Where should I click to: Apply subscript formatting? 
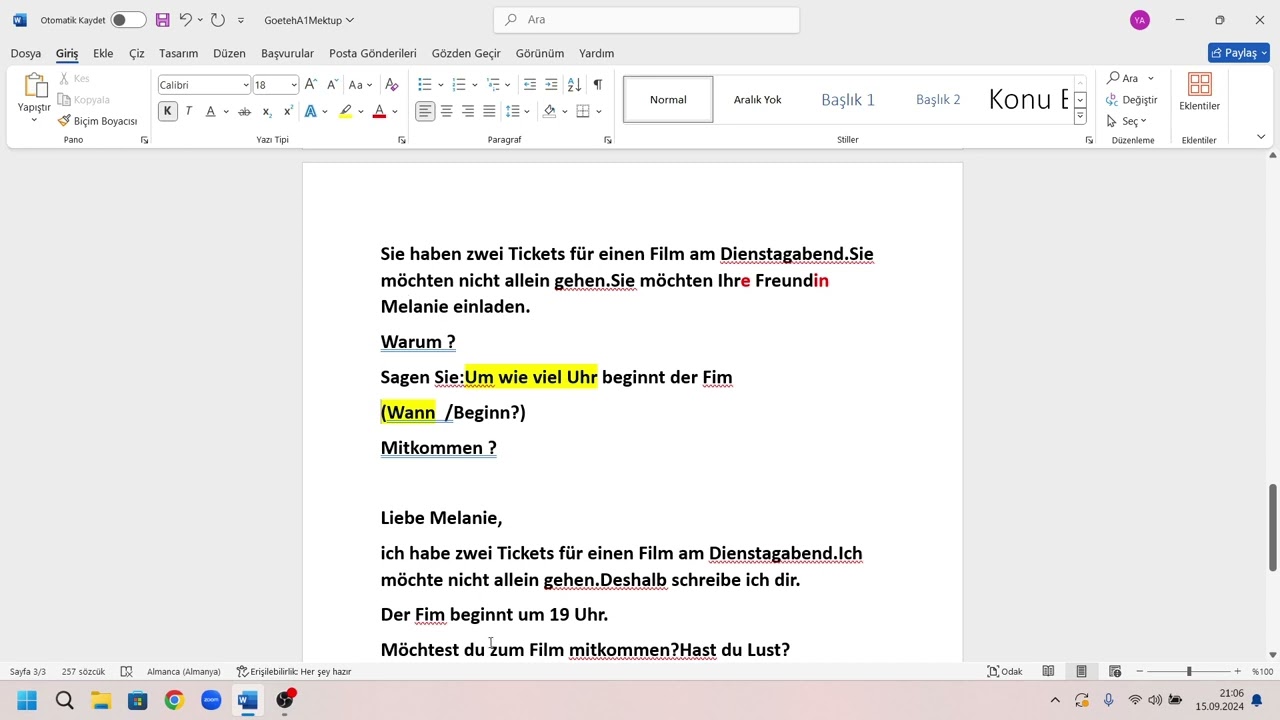coord(267,112)
